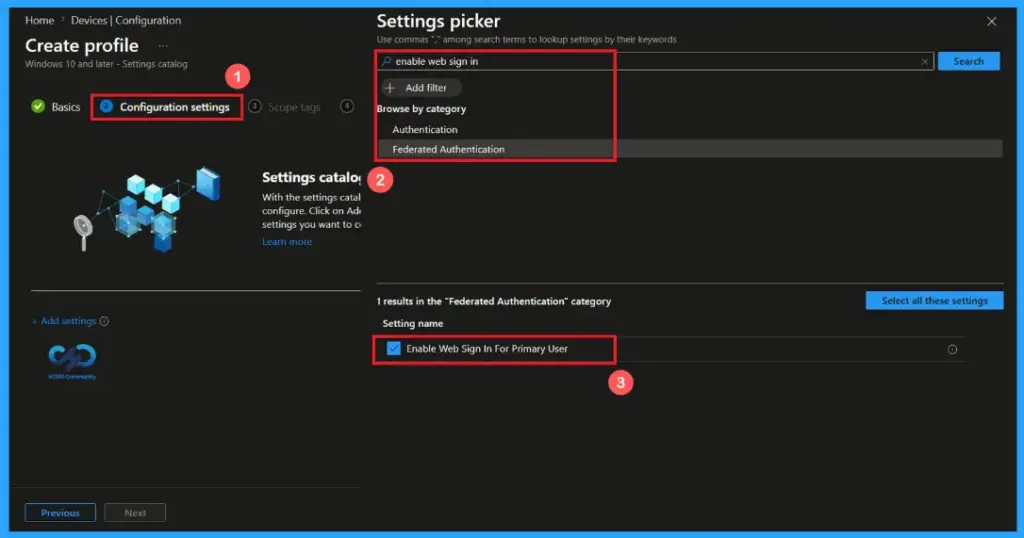Click the Setting name column header
1024x538 pixels.
tap(413, 323)
